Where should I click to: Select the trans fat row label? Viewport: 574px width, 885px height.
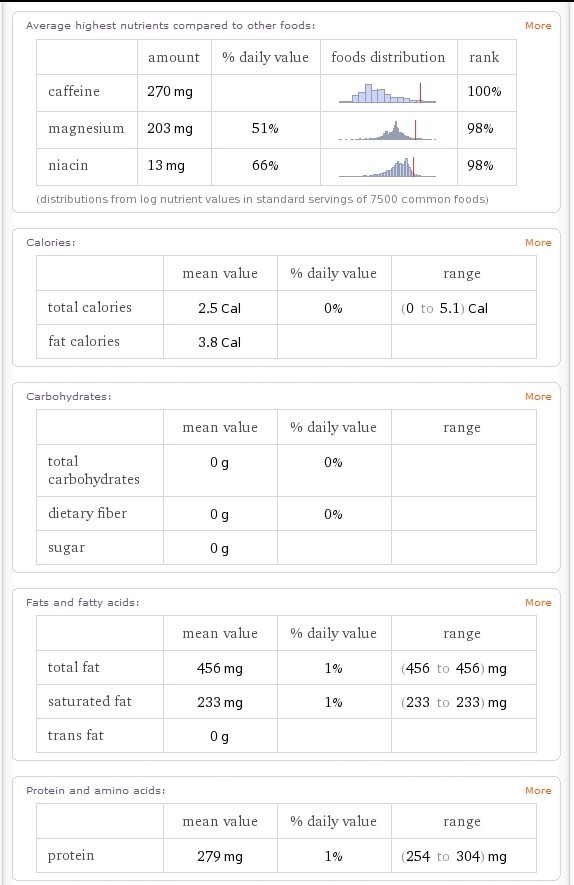coord(76,735)
